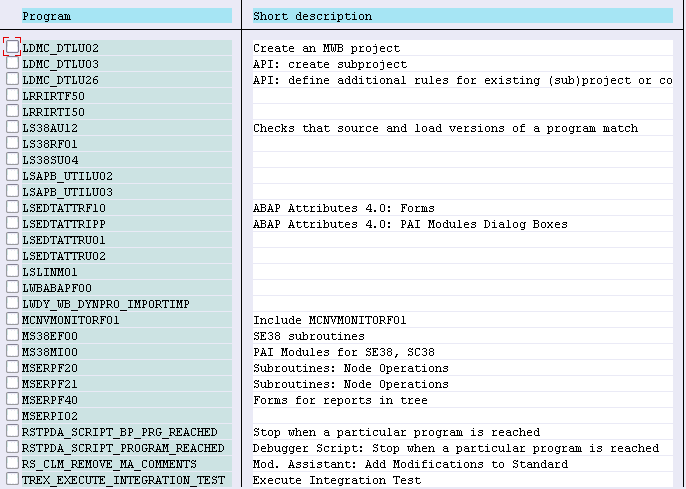Check the RS_CLM_REMOVE_MA_COMMENTS box
The width and height of the screenshot is (686, 489).
tap(12, 462)
